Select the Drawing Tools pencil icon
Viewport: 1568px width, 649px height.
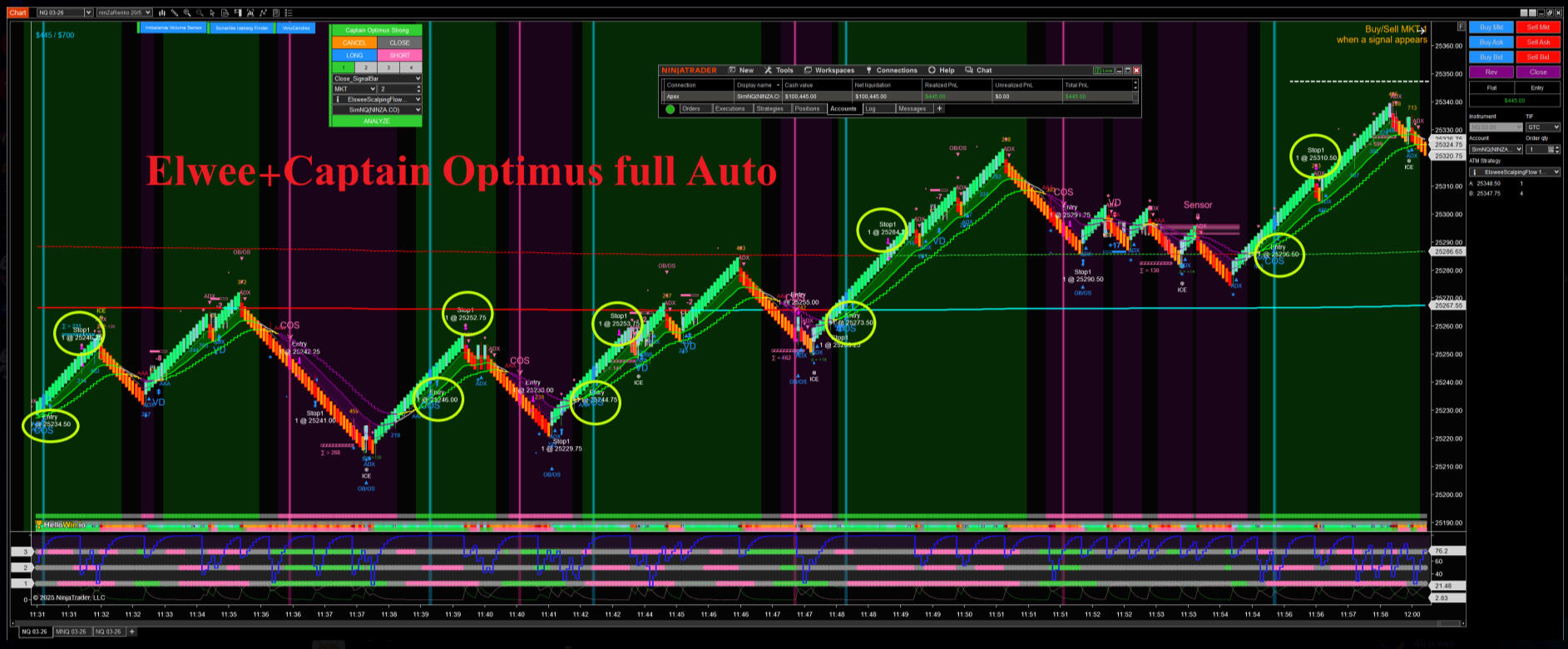pos(174,12)
